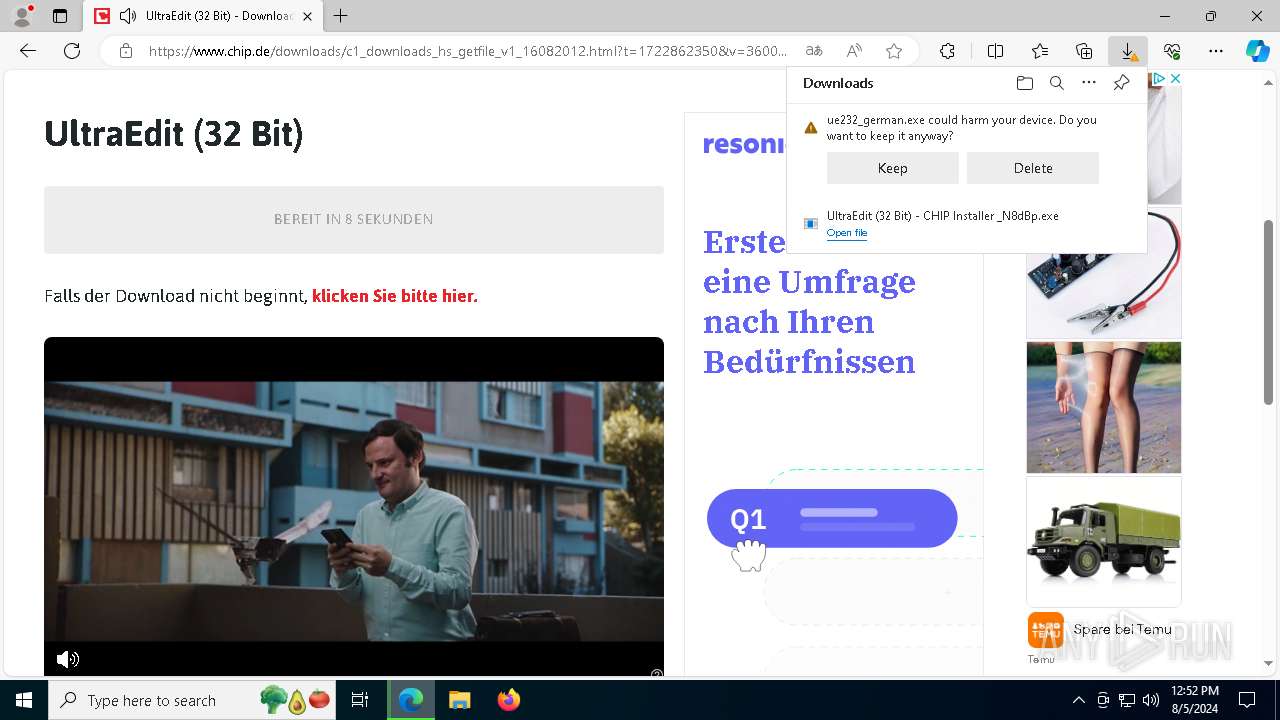Close the UltraEdit (32 Bit) tab
Image resolution: width=1280 pixels, height=720 pixels.
click(307, 16)
